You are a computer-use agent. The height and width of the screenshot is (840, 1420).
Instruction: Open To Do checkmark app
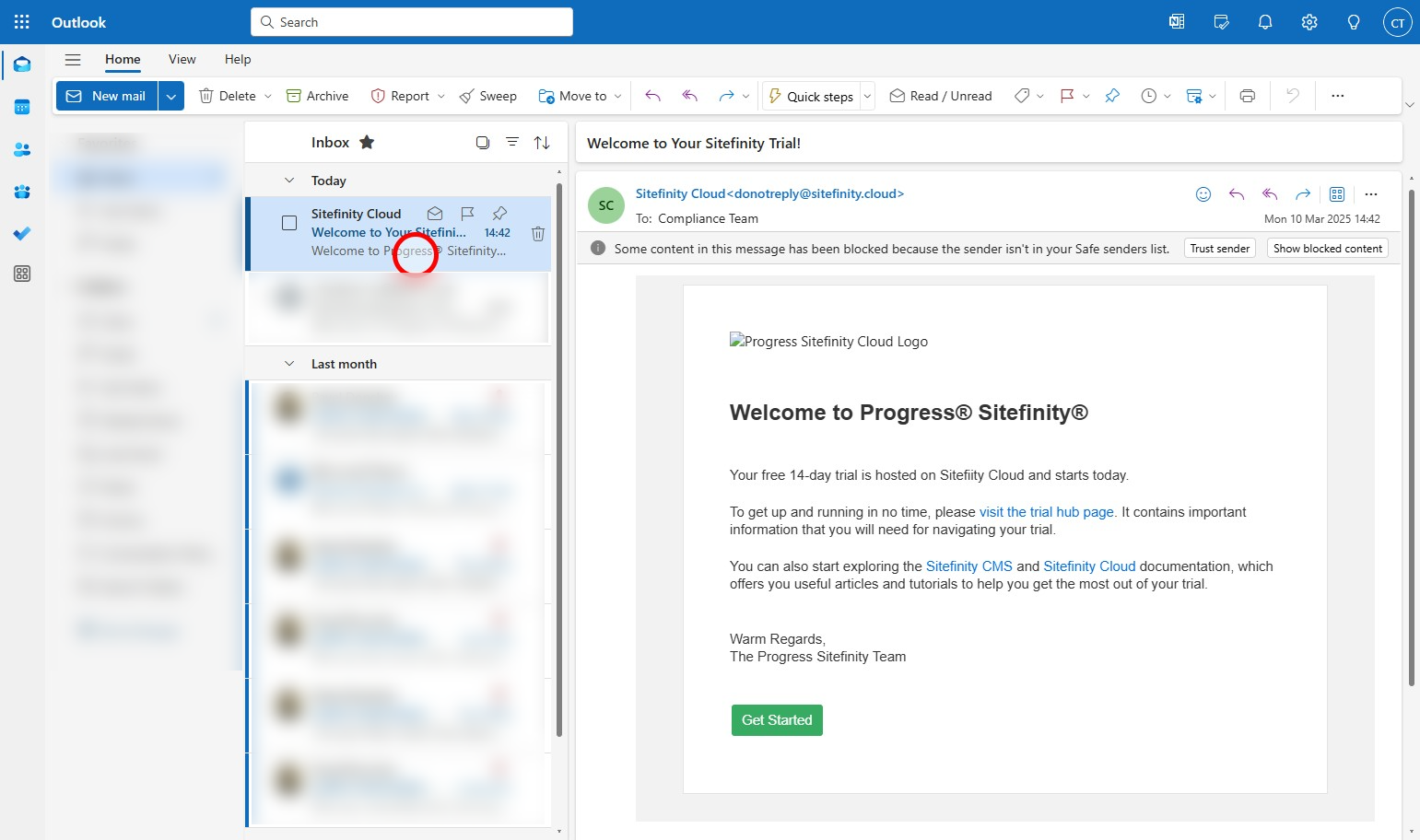coord(22,233)
